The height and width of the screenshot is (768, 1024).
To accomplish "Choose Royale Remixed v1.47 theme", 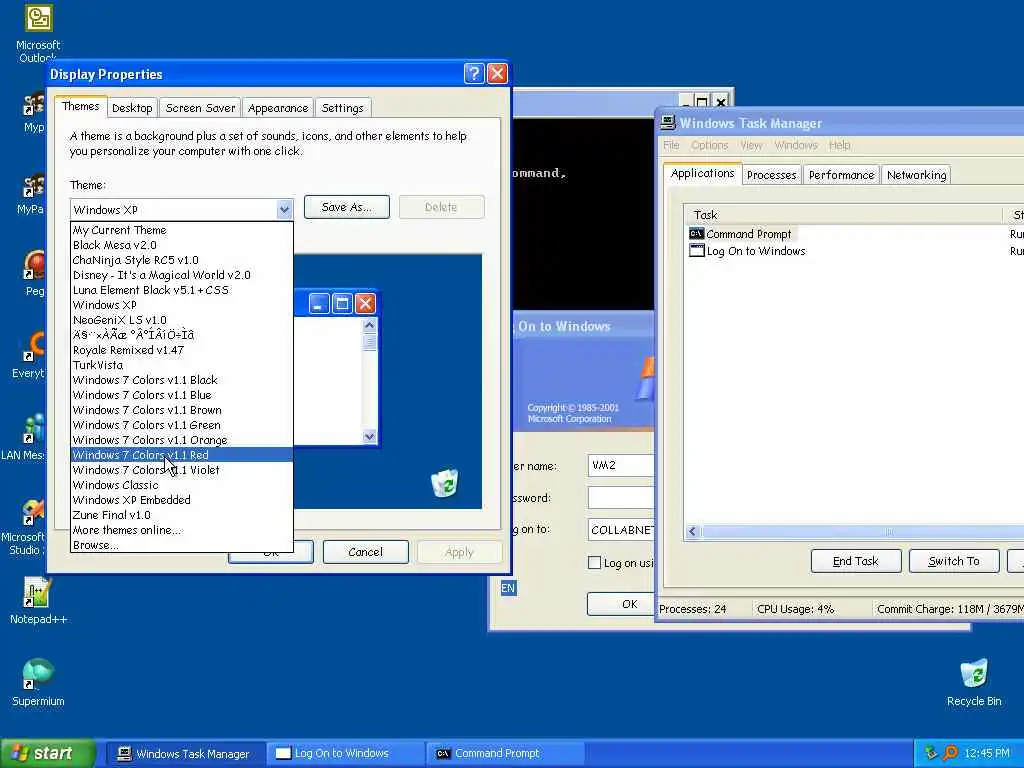I will [182, 350].
